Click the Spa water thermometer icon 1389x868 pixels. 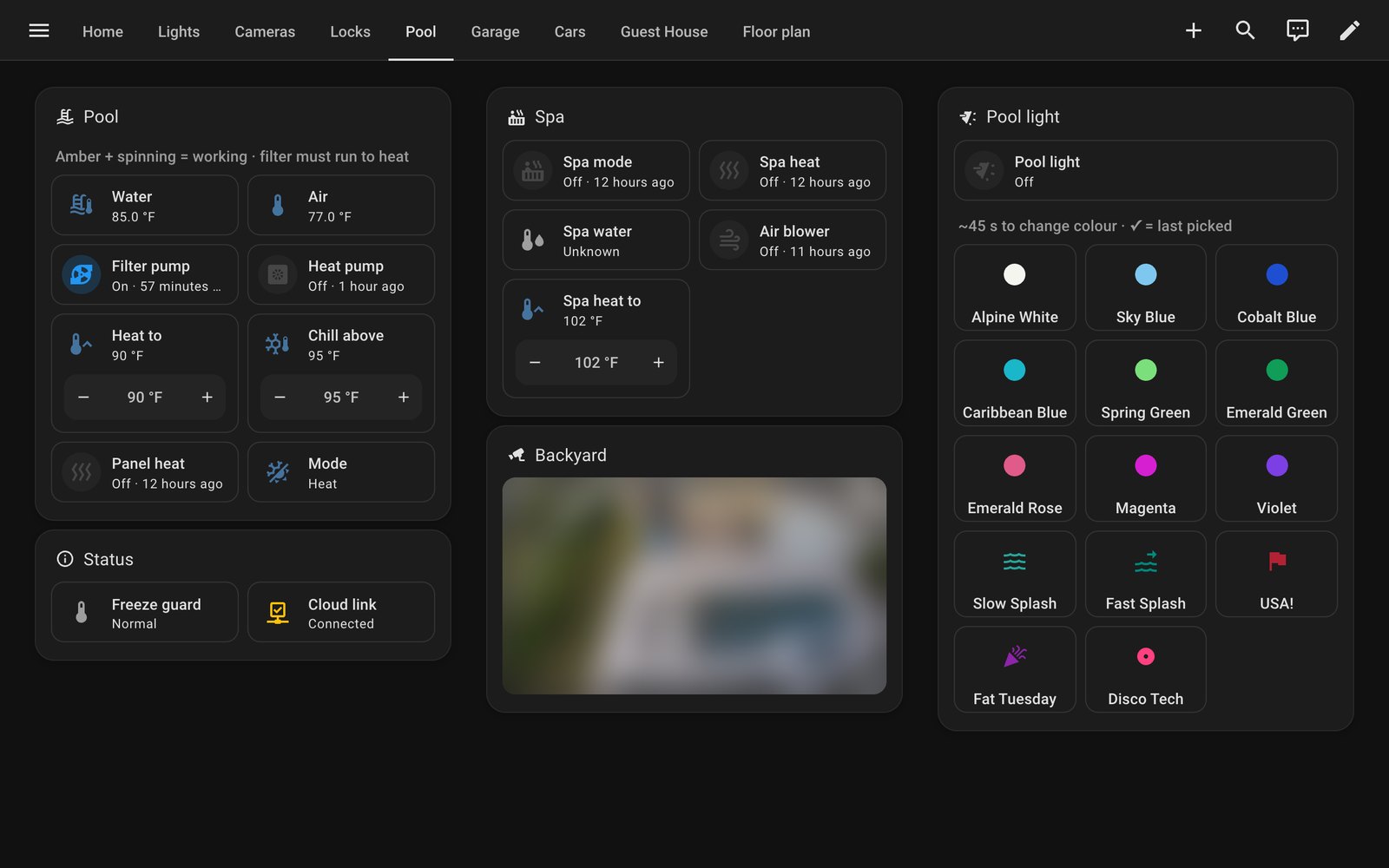(533, 240)
